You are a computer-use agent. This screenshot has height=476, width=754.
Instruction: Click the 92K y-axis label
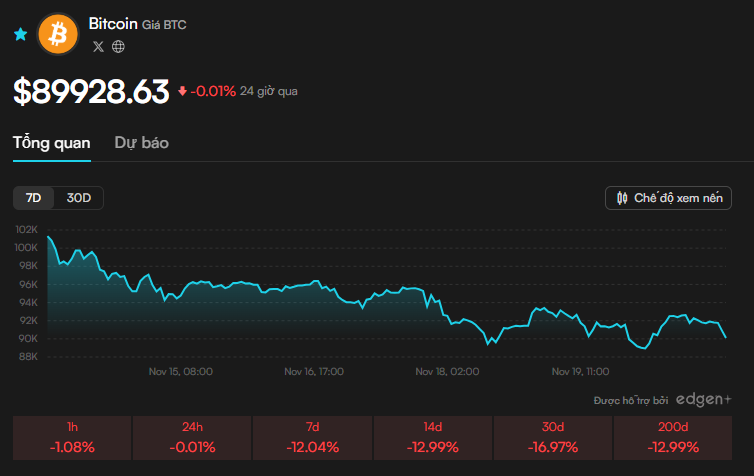pos(28,321)
